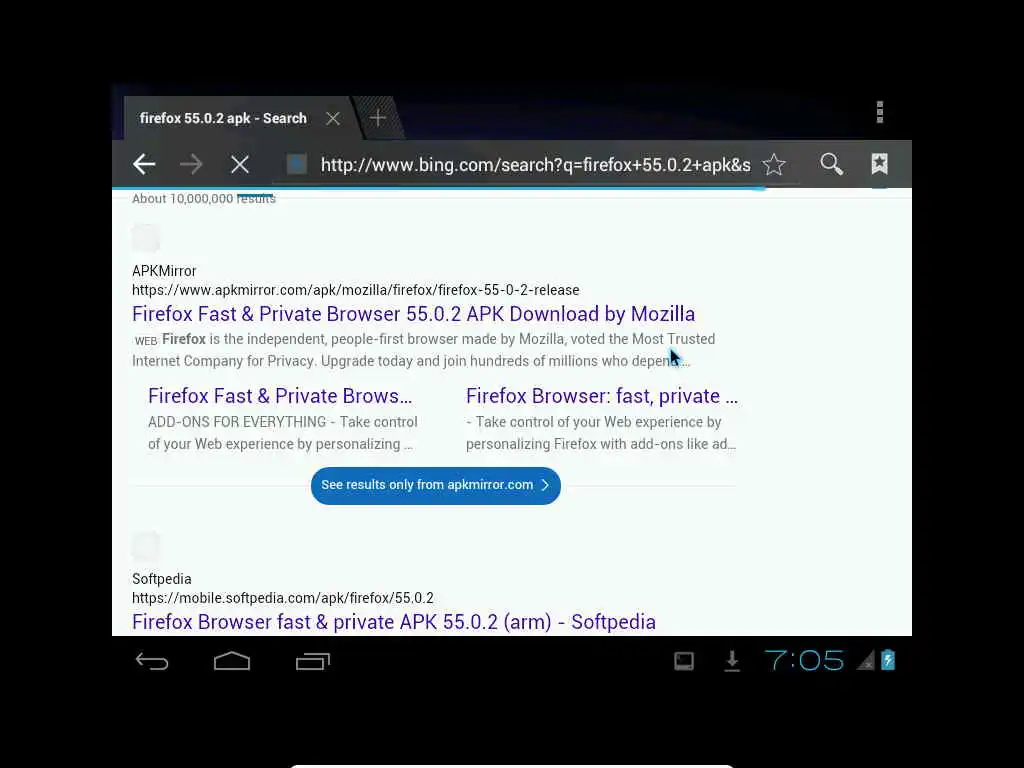
Task: Select the 'firefox 55.0.2 apk - Search' tab
Action: [223, 118]
